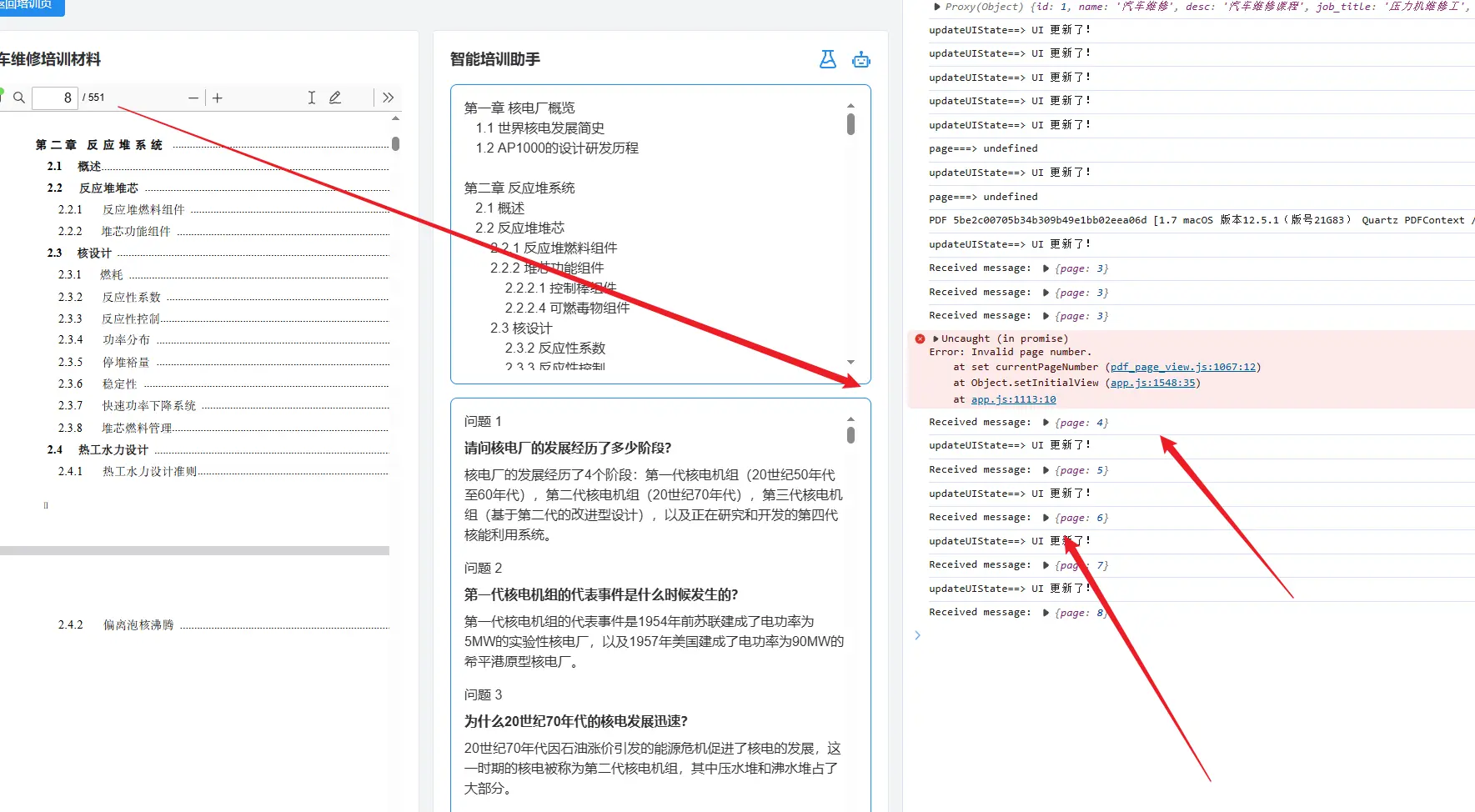The image size is (1475, 812).
Task: Select outline entry 2.2.2.4 可燃毒物组件
Action: [x=567, y=308]
